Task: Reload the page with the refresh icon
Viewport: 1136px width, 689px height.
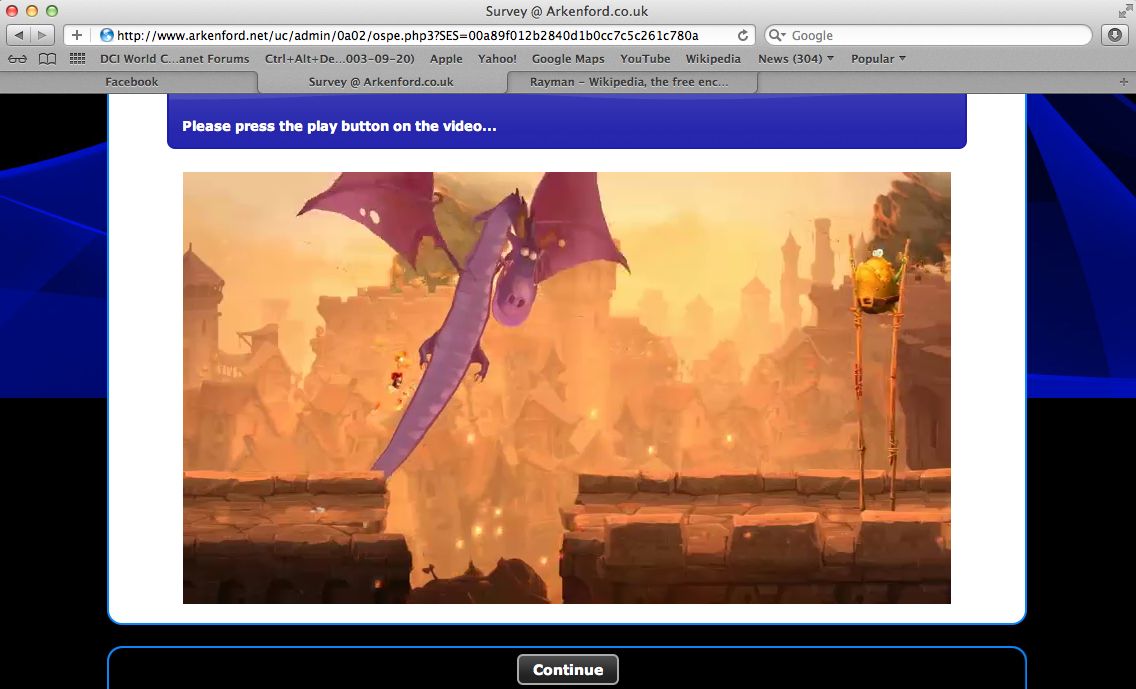Action: pyautogui.click(x=742, y=35)
